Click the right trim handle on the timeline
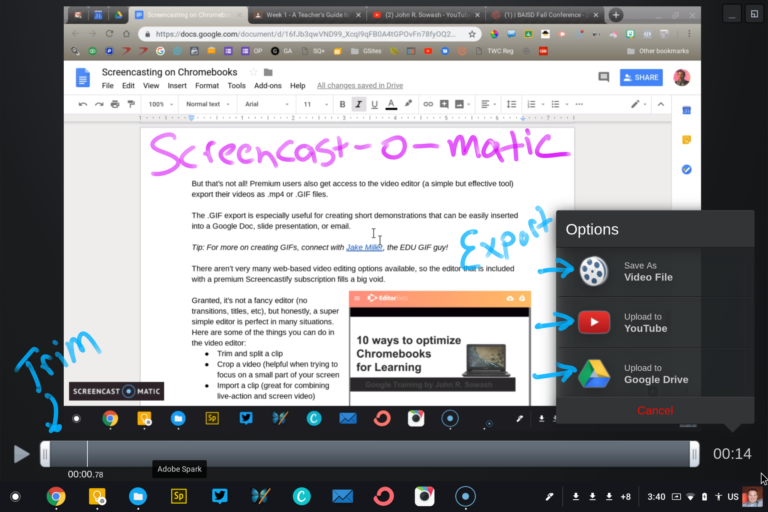This screenshot has height=512, width=768. tap(694, 454)
